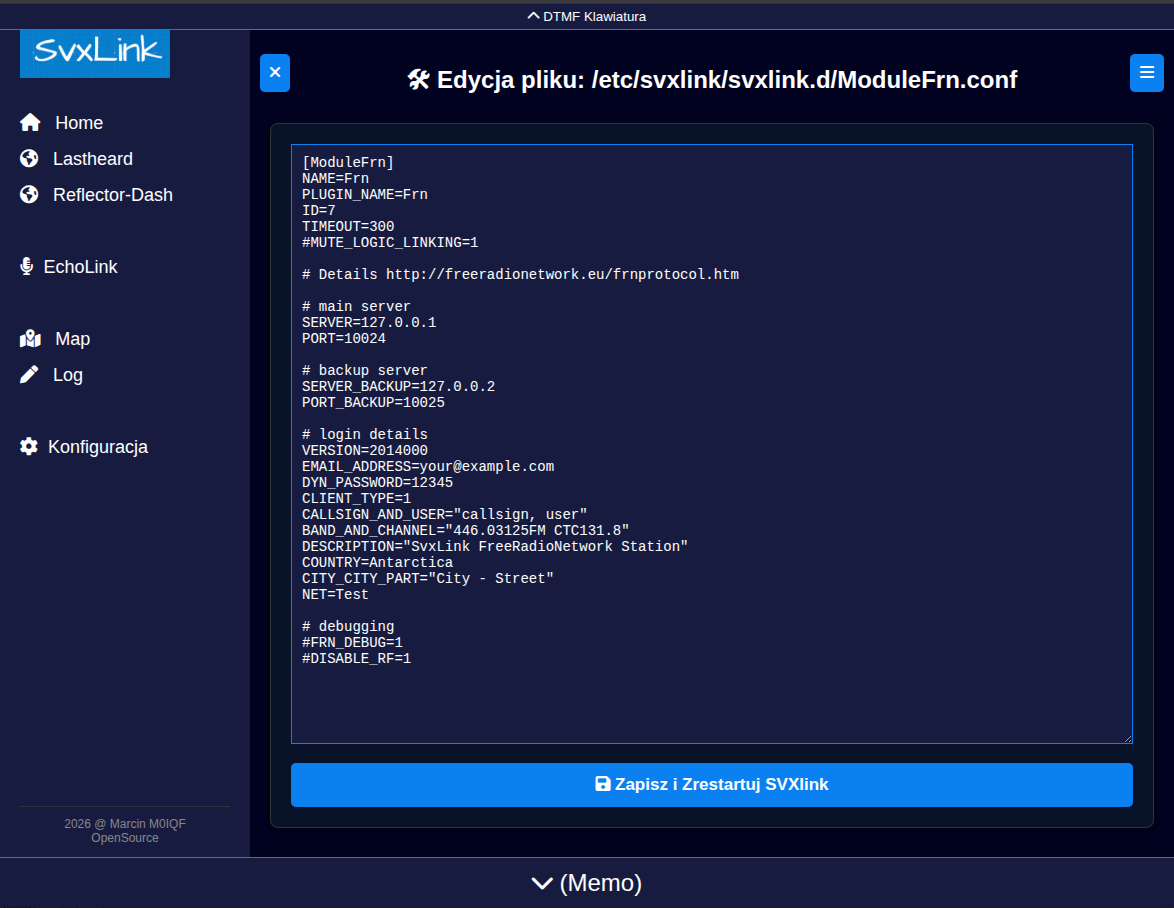The image size is (1174, 908).
Task: Click the Home house icon
Action: 30,123
